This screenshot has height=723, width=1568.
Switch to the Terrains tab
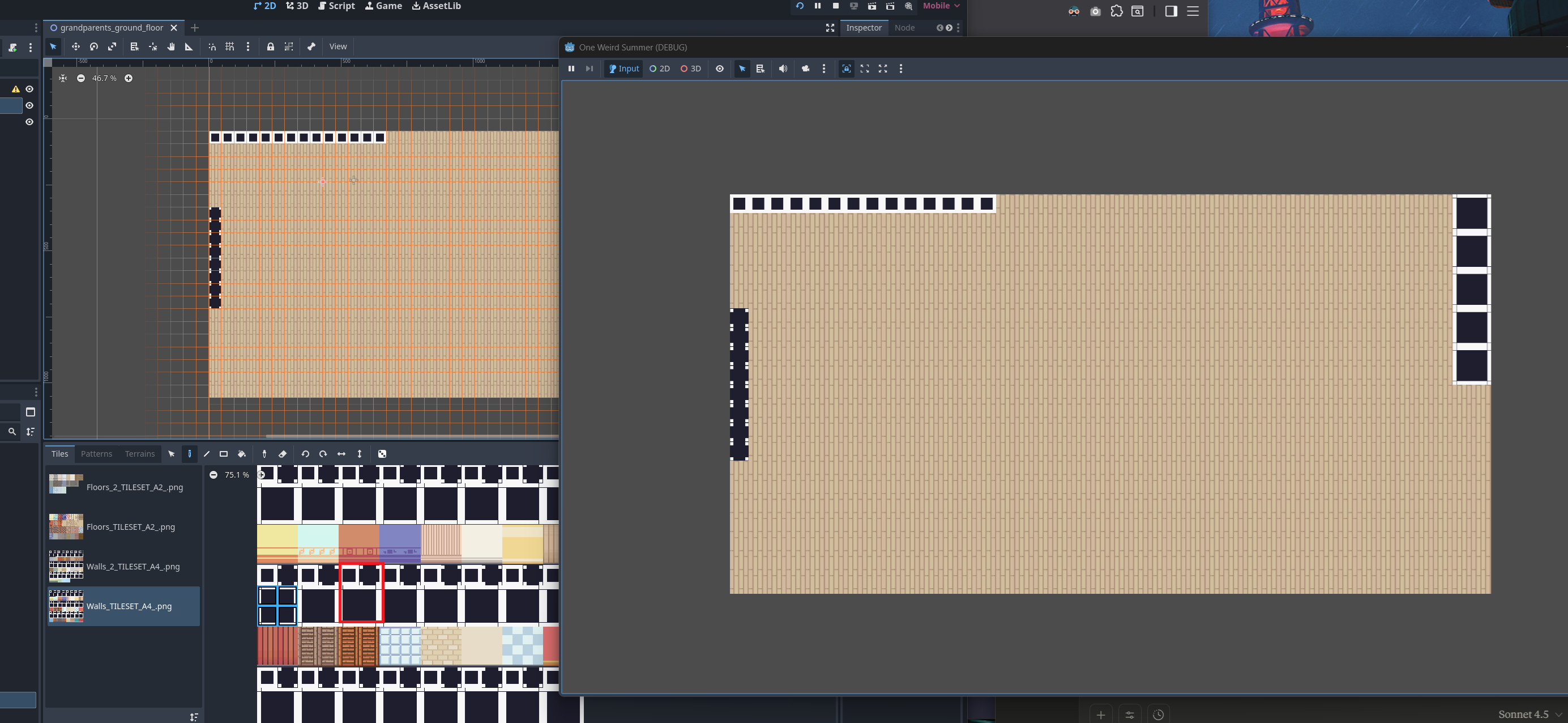[x=139, y=454]
